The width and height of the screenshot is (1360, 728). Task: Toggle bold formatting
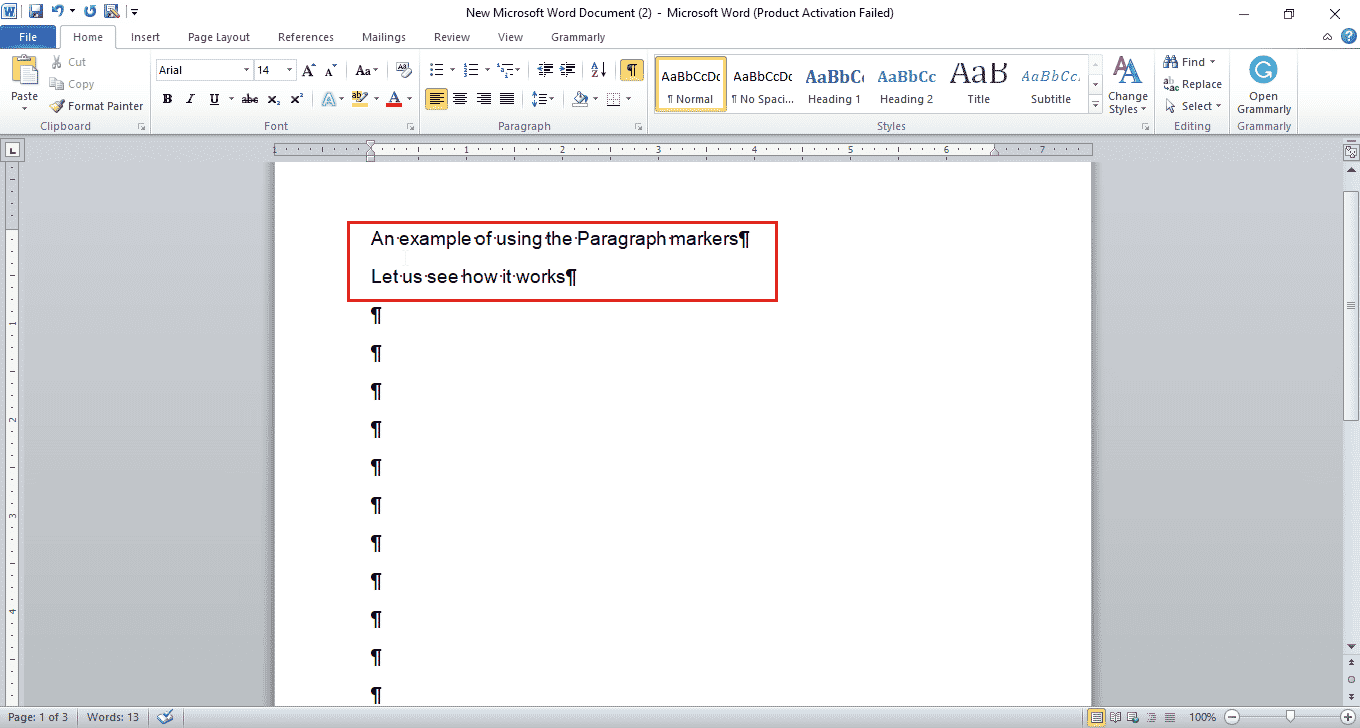[x=167, y=99]
